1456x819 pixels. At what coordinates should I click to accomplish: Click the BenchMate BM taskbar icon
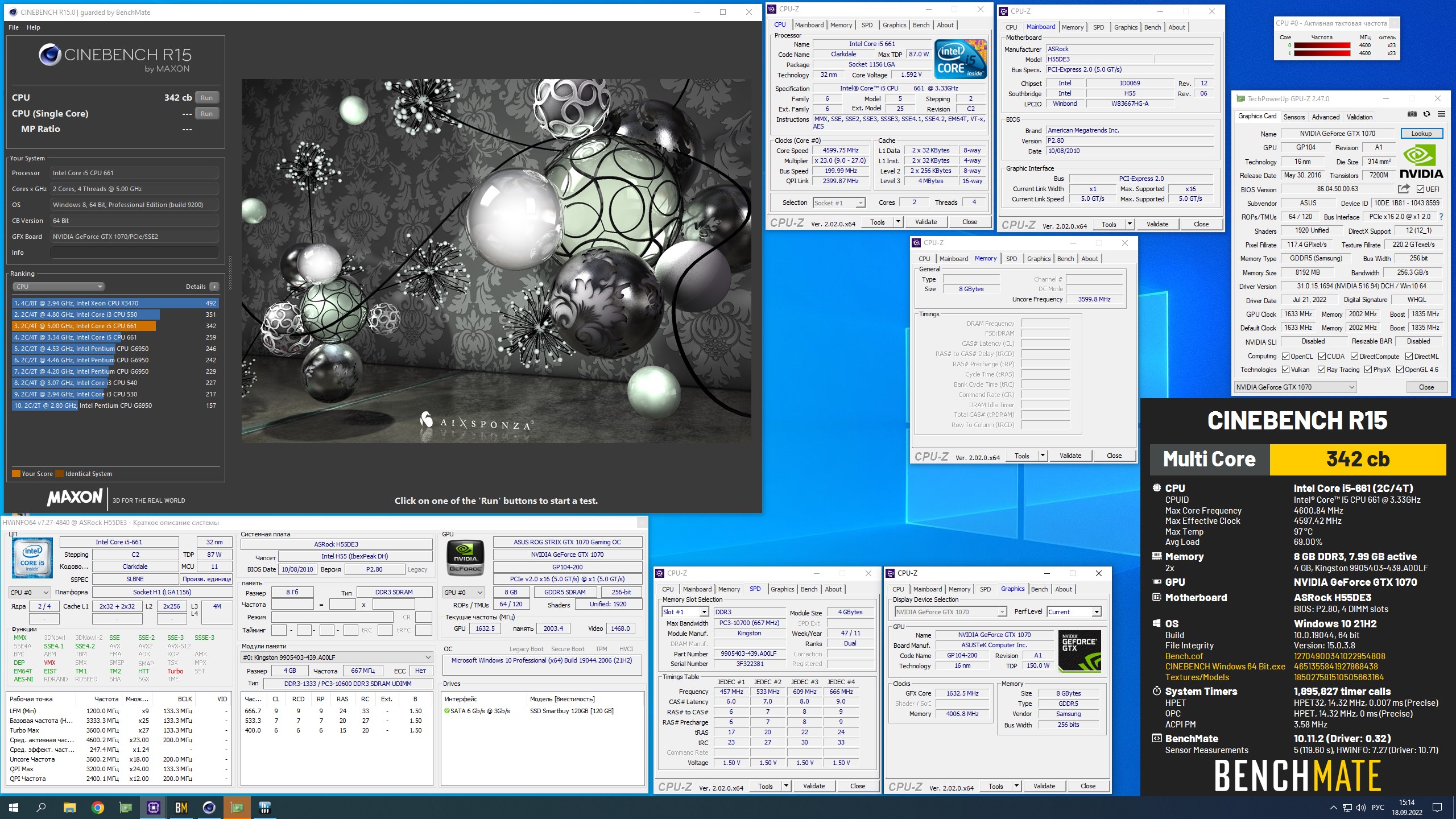click(x=181, y=807)
